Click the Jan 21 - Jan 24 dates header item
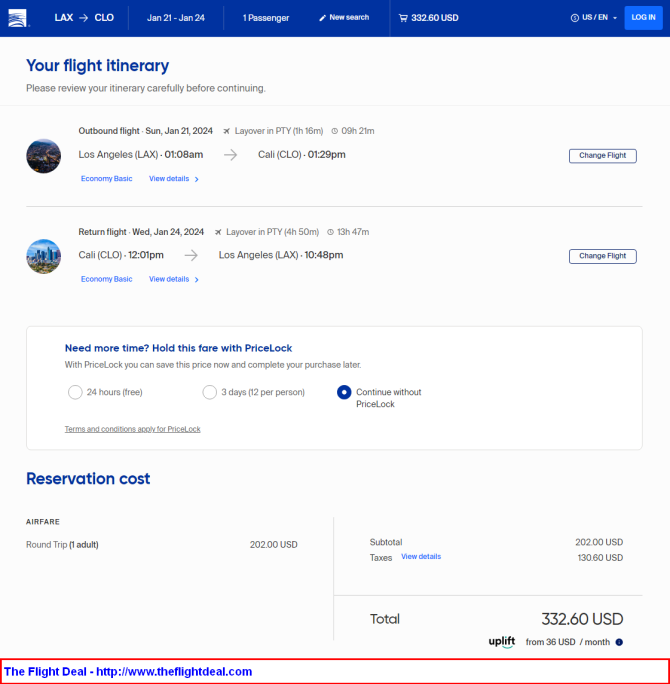670x684 pixels. pos(176,18)
